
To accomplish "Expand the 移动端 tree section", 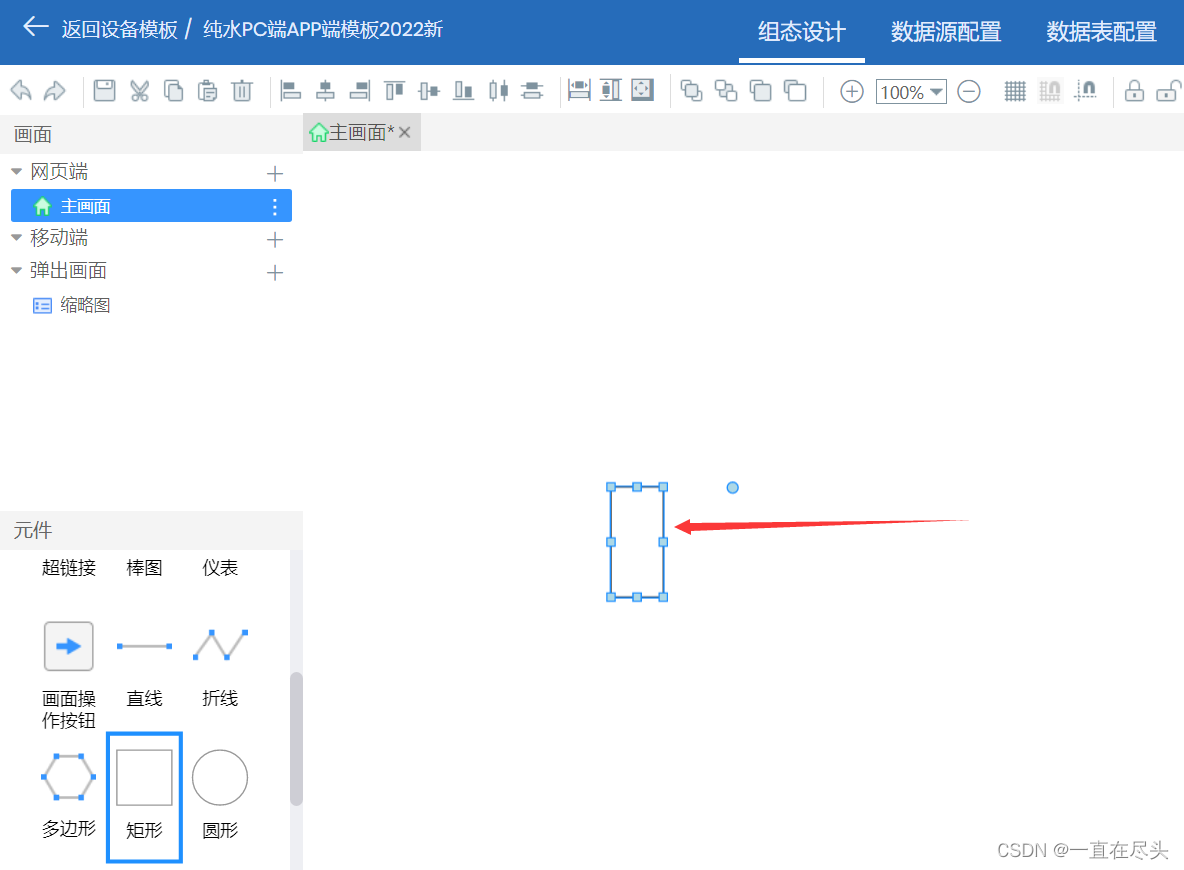I will 16,238.
